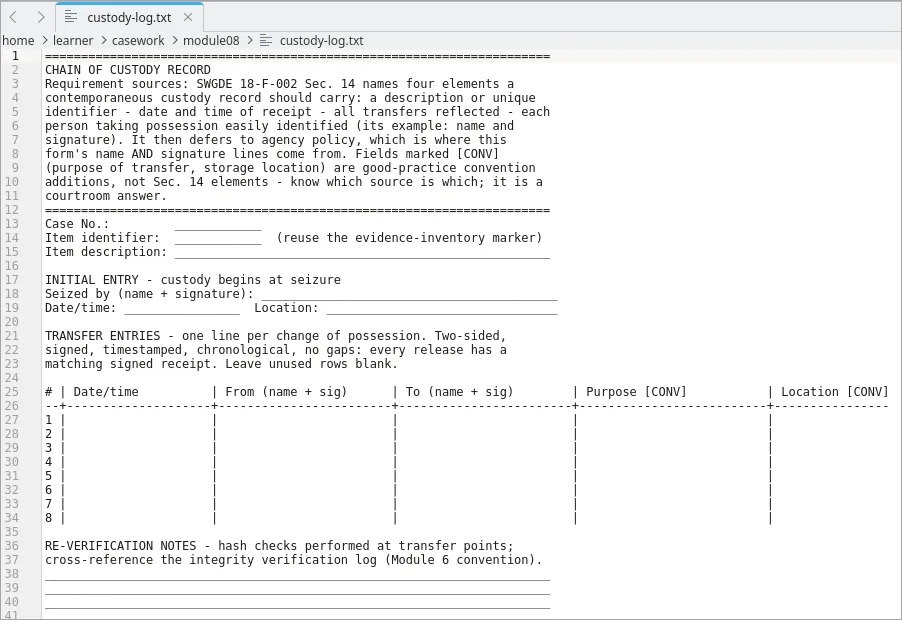Expand the chevron after 'module08'
The height and width of the screenshot is (620, 902).
[250, 41]
